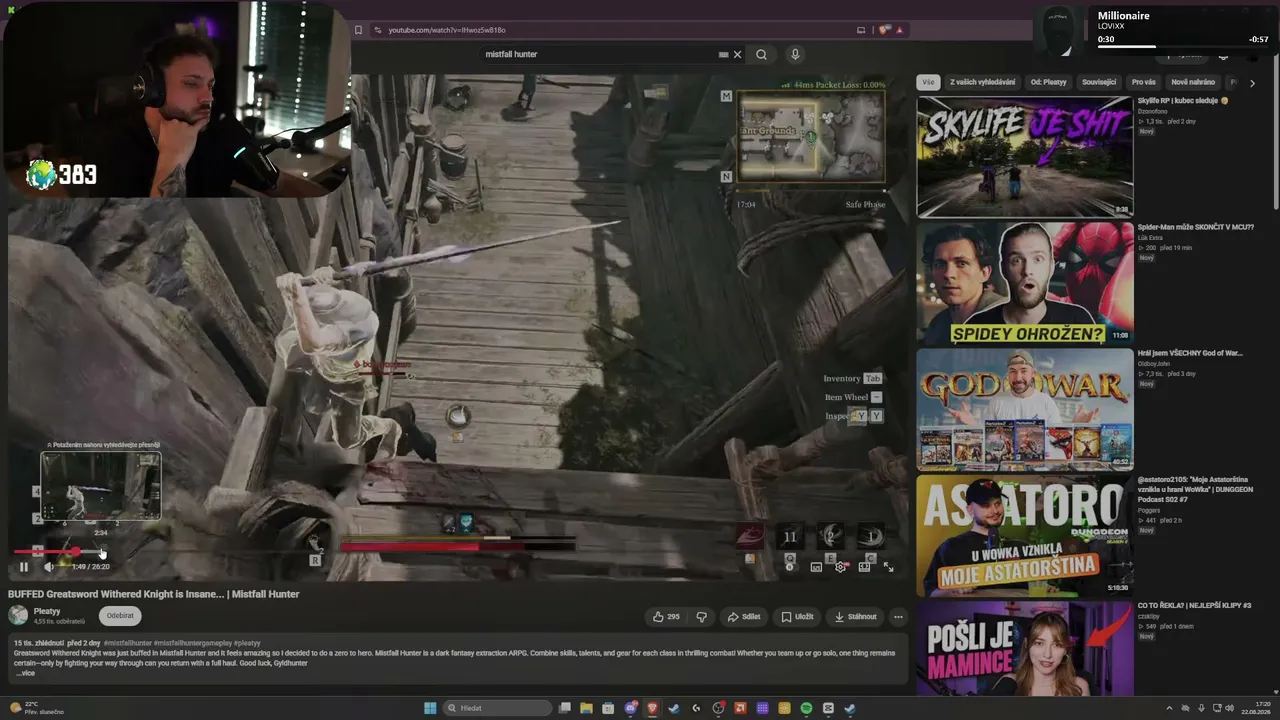This screenshot has width=1280, height=720.
Task: Open File Explorer from the taskbar
Action: 587,708
